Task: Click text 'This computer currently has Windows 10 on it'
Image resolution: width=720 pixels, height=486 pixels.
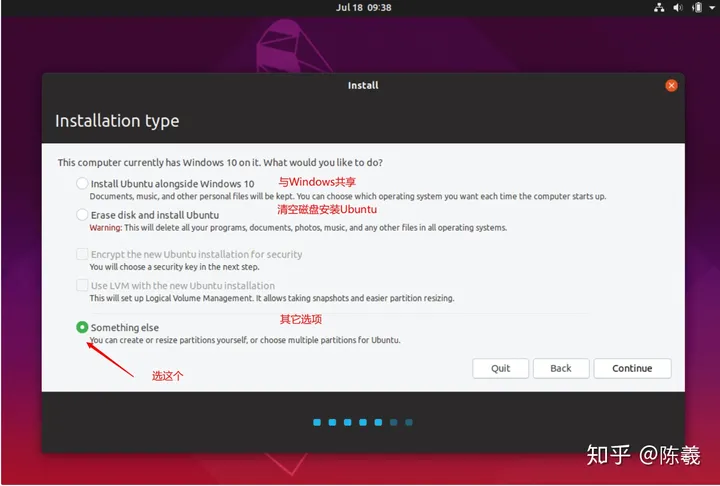Action: [x=157, y=163]
